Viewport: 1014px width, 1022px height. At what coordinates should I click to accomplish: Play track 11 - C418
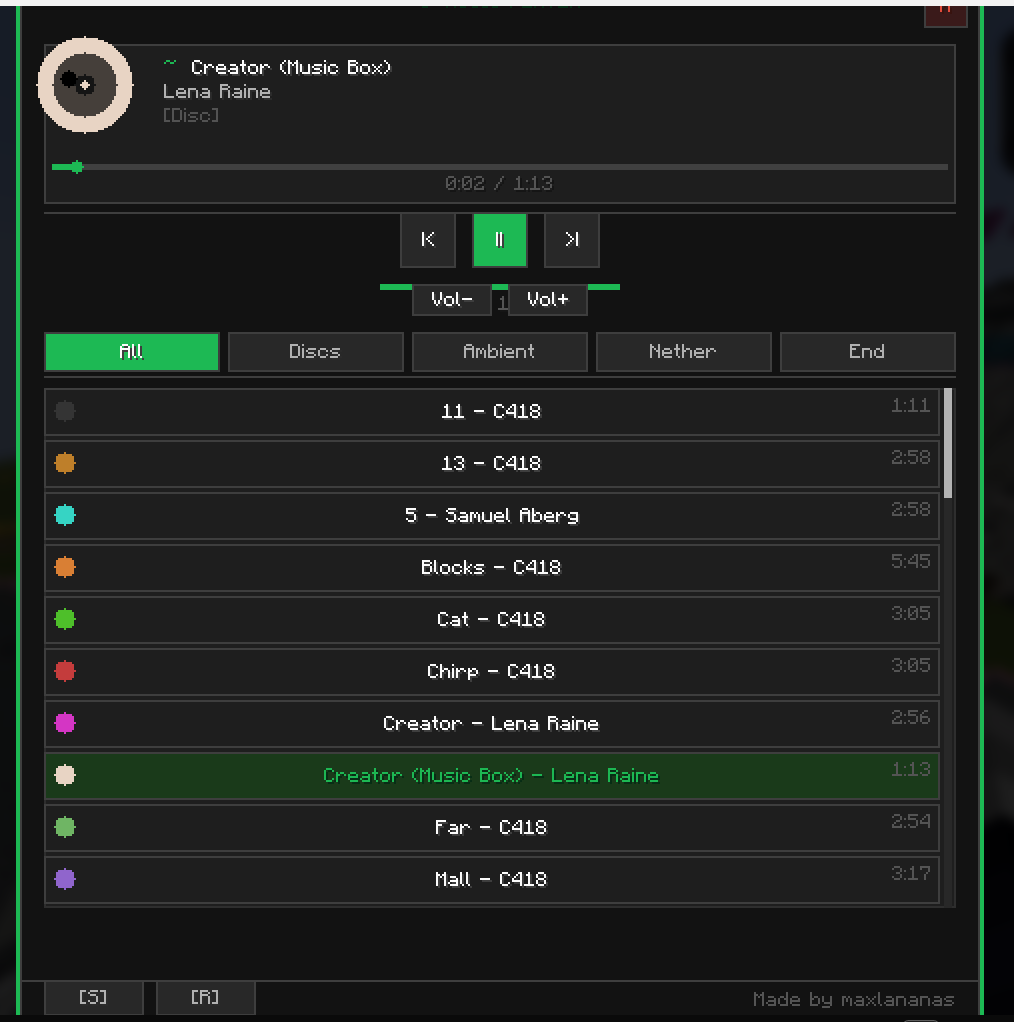491,412
